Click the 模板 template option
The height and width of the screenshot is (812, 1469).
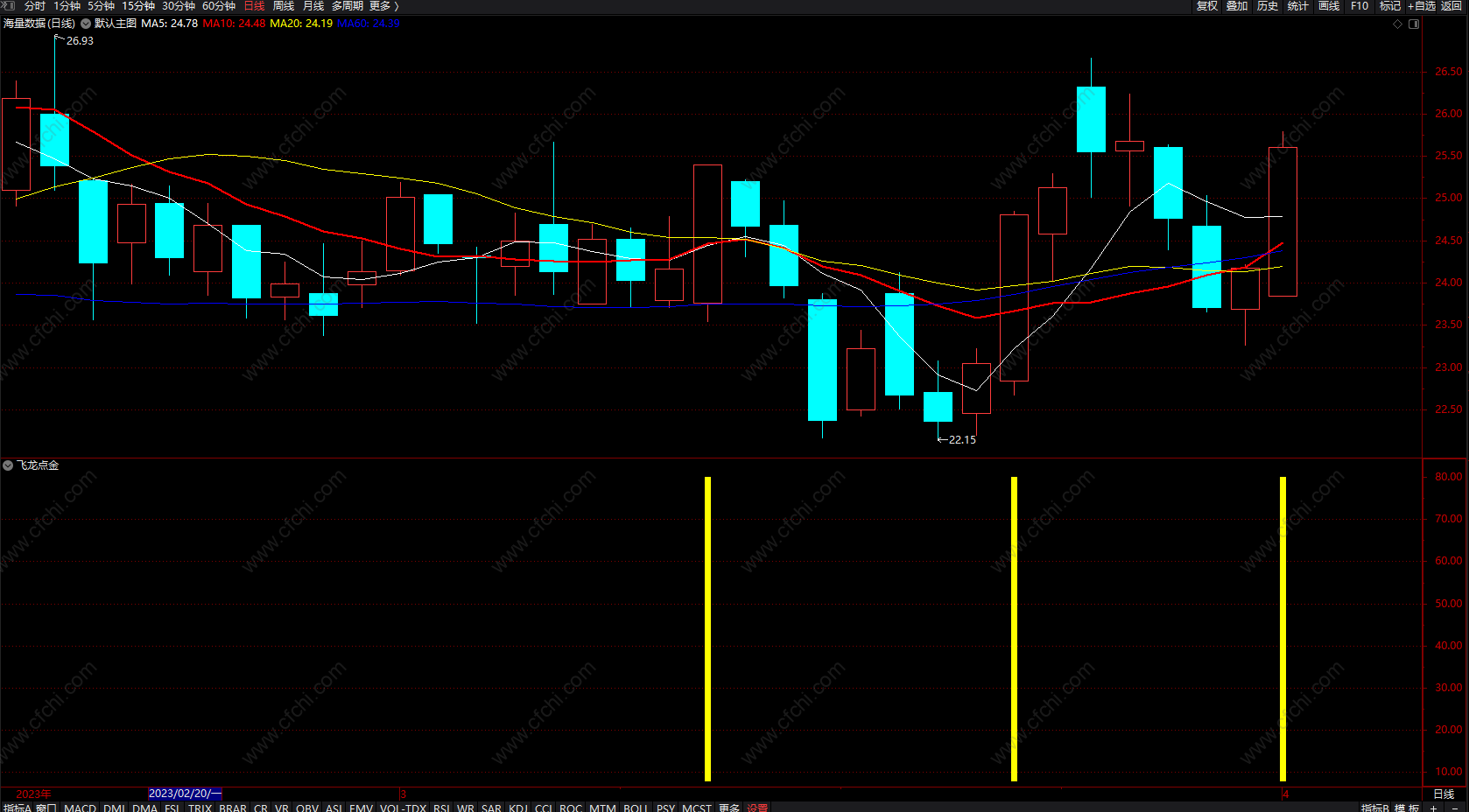click(1407, 808)
